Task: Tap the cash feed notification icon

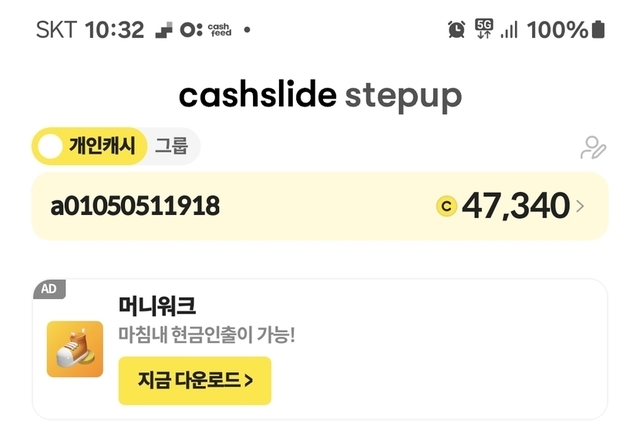Action: (205, 30)
